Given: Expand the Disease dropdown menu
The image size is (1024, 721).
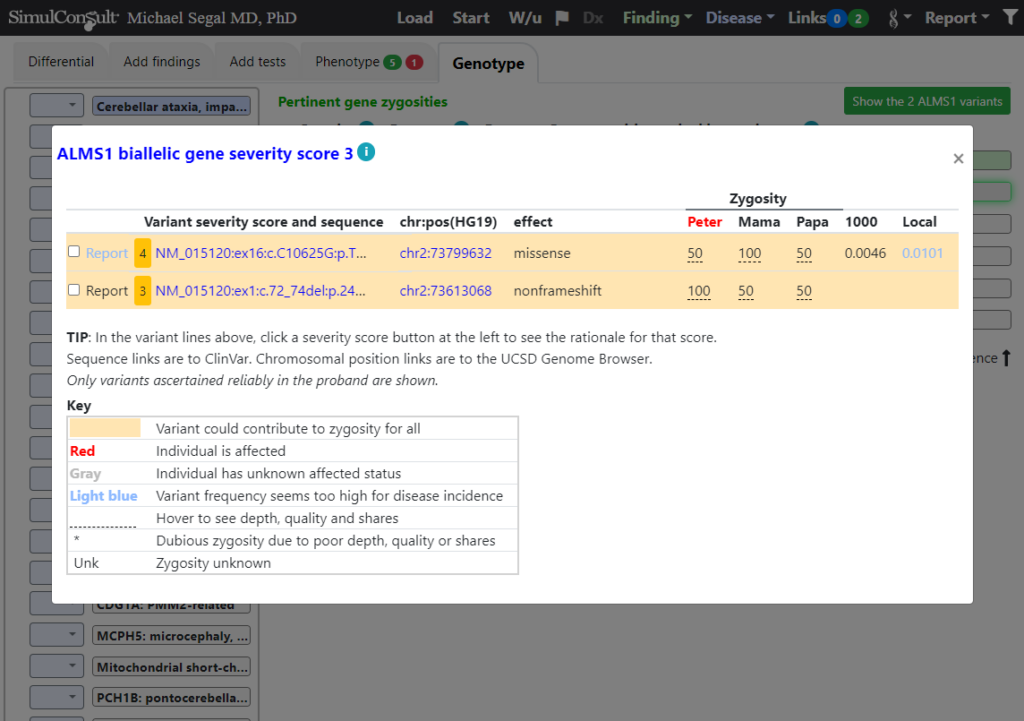Looking at the screenshot, I should [x=739, y=18].
